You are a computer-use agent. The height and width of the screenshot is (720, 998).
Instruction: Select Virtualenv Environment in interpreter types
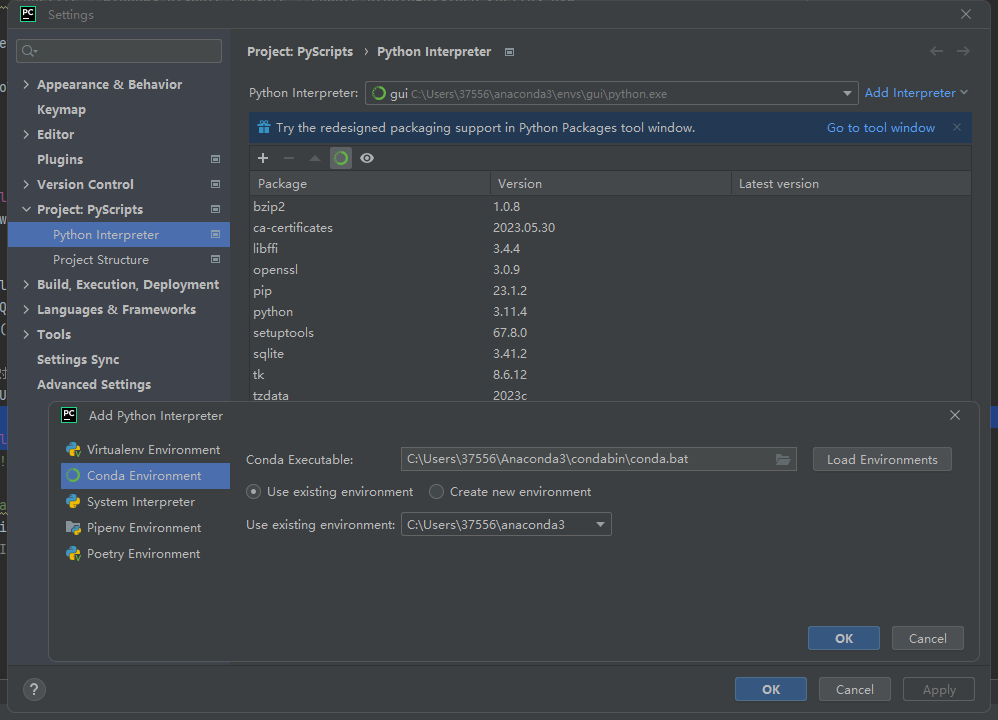(x=145, y=449)
